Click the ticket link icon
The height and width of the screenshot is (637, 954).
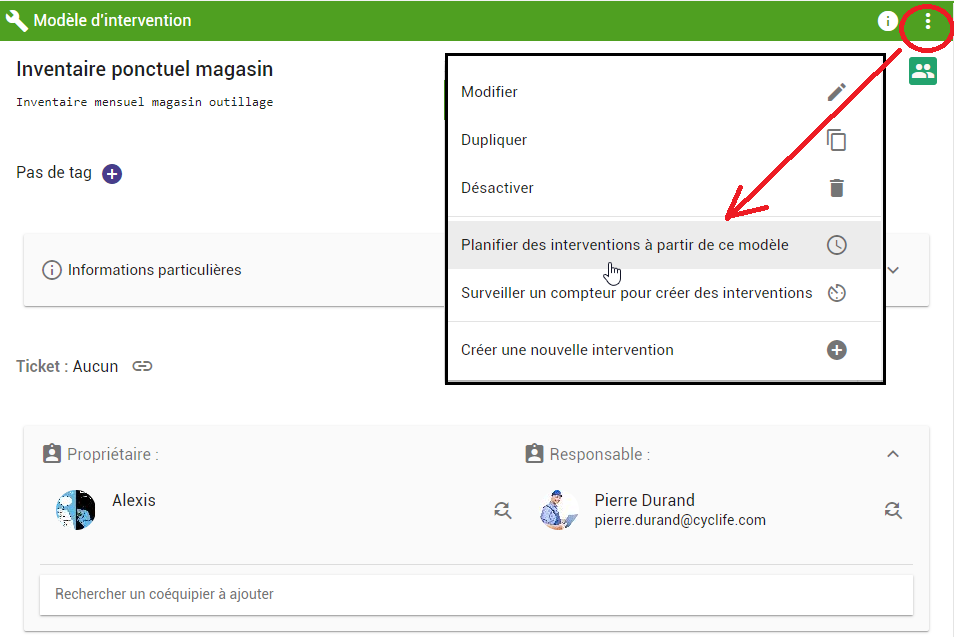pos(142,366)
